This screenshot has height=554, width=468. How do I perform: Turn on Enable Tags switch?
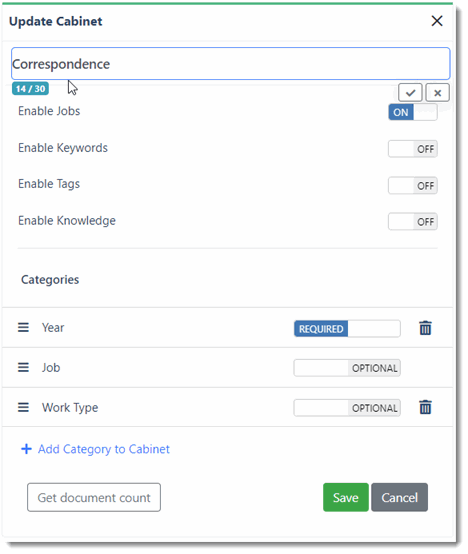413,185
